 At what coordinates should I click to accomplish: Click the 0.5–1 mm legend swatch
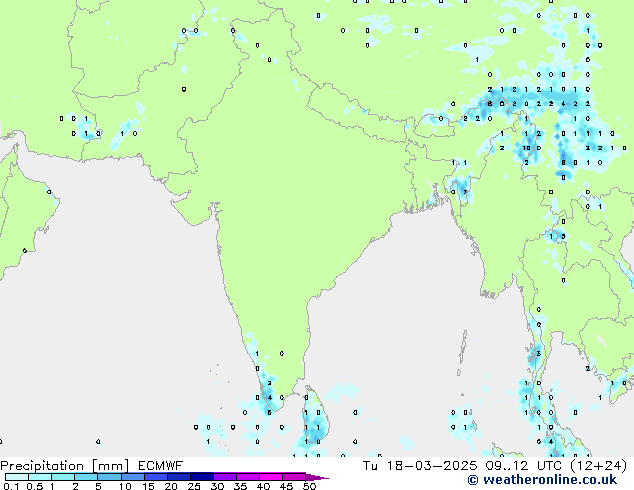(40, 477)
